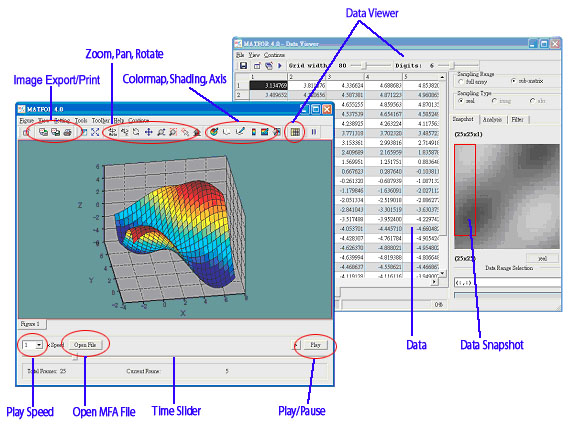Click the second icon in the Zoom, Pan, Rotate group
Viewport: 570px width, 427px height.
[125, 132]
